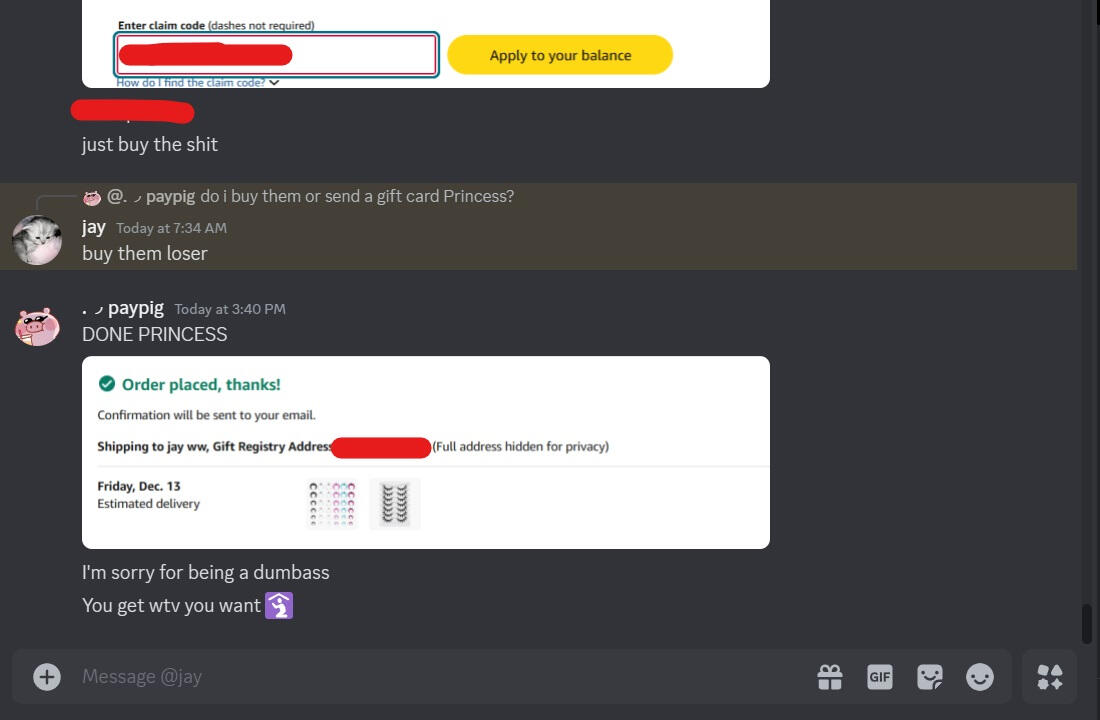Click the replied message 'do i buy them' preview
Screen dimensions: 1100x720
coord(356,196)
